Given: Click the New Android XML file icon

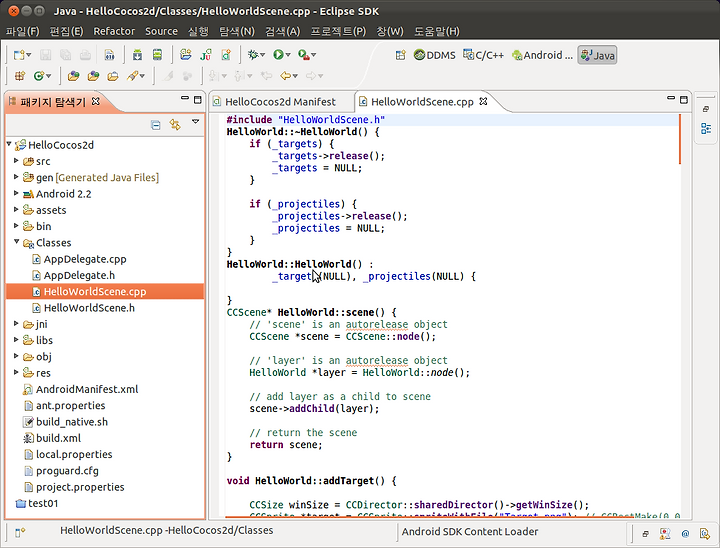Looking at the screenshot, I should [x=226, y=55].
